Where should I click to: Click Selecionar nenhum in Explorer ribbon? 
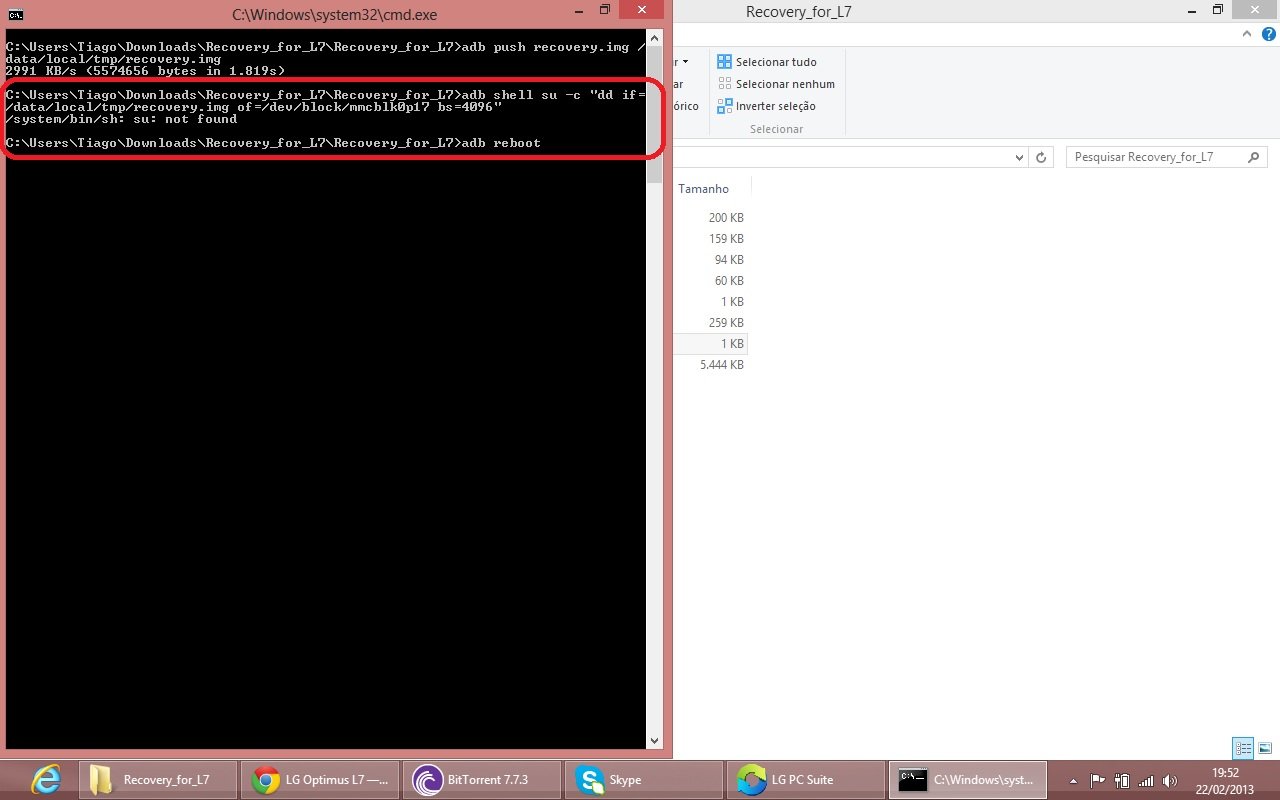[776, 84]
